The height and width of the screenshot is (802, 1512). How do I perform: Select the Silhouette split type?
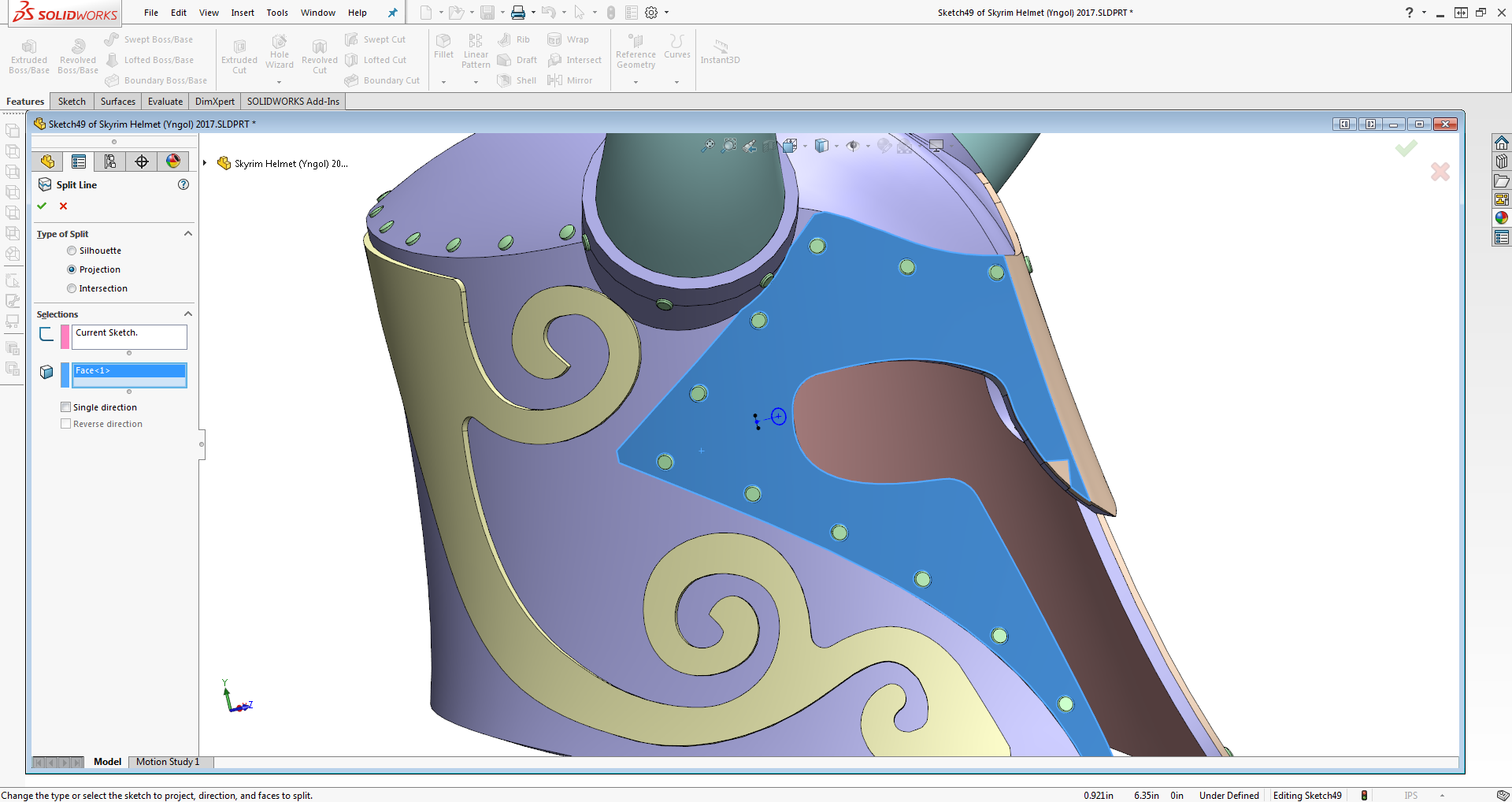[x=72, y=251]
